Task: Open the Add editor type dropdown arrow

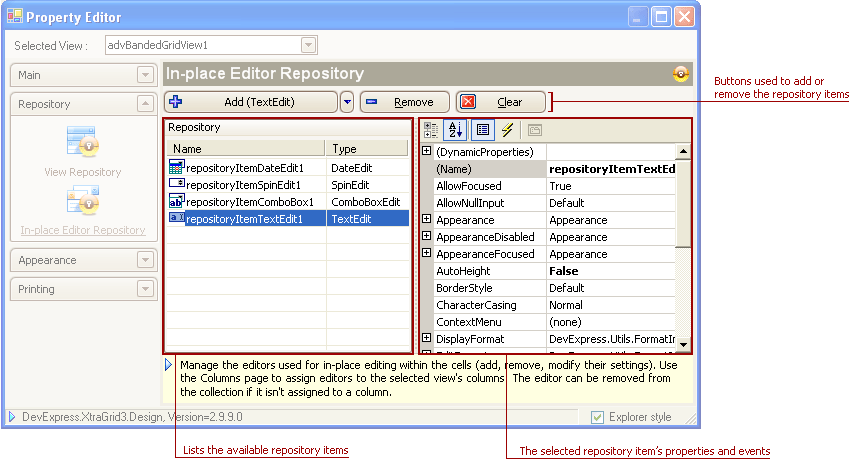Action: click(347, 102)
